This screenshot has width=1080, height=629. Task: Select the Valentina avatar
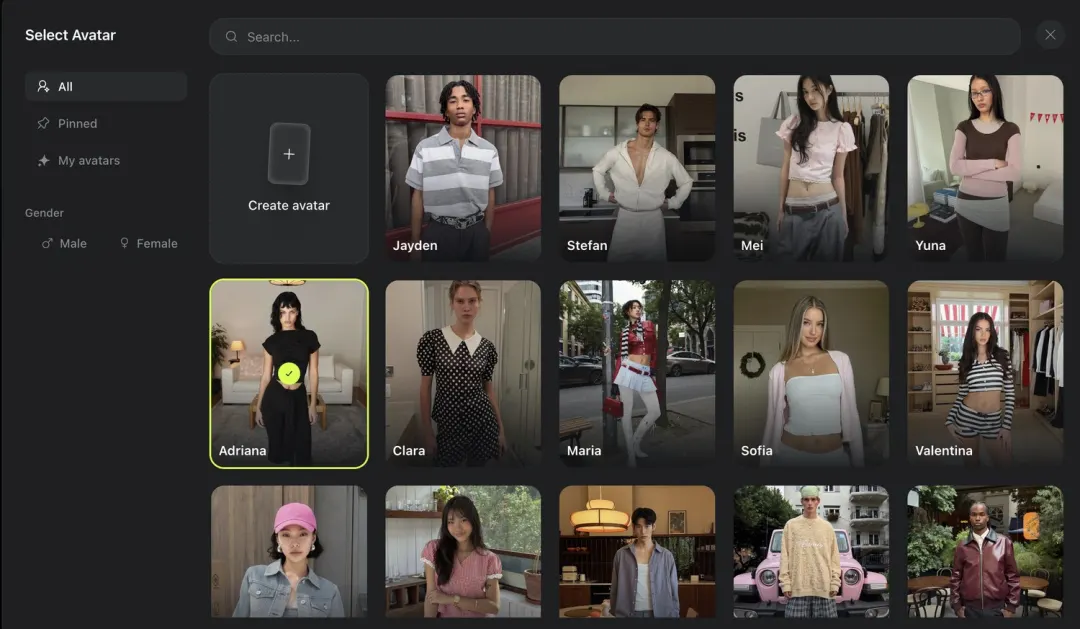(985, 373)
